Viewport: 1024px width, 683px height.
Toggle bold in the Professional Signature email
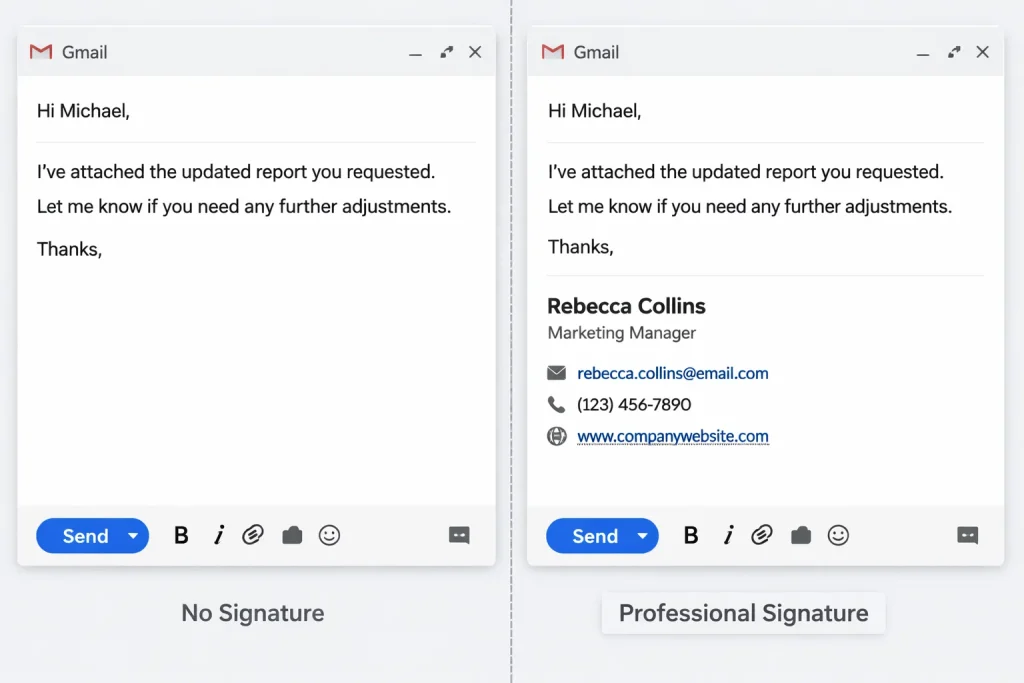click(691, 536)
